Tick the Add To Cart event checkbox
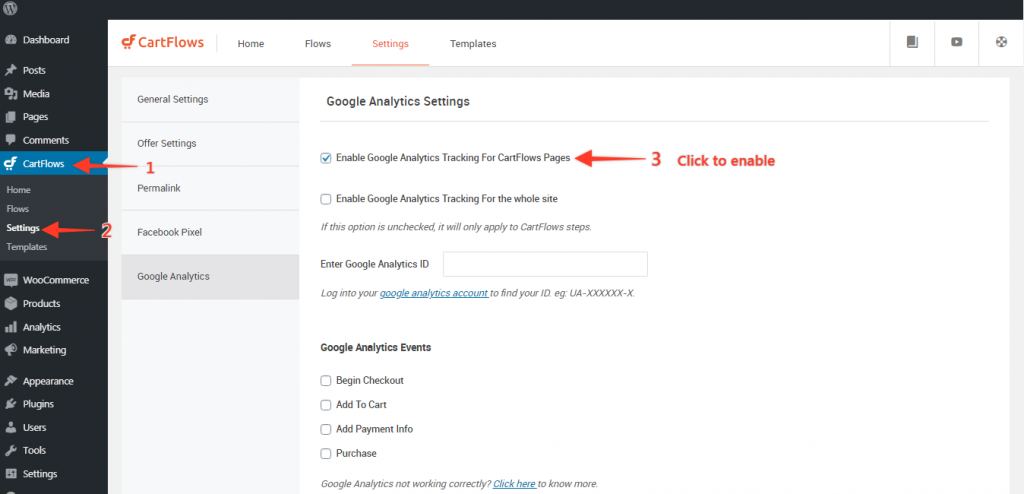The width and height of the screenshot is (1024, 494). pos(326,405)
